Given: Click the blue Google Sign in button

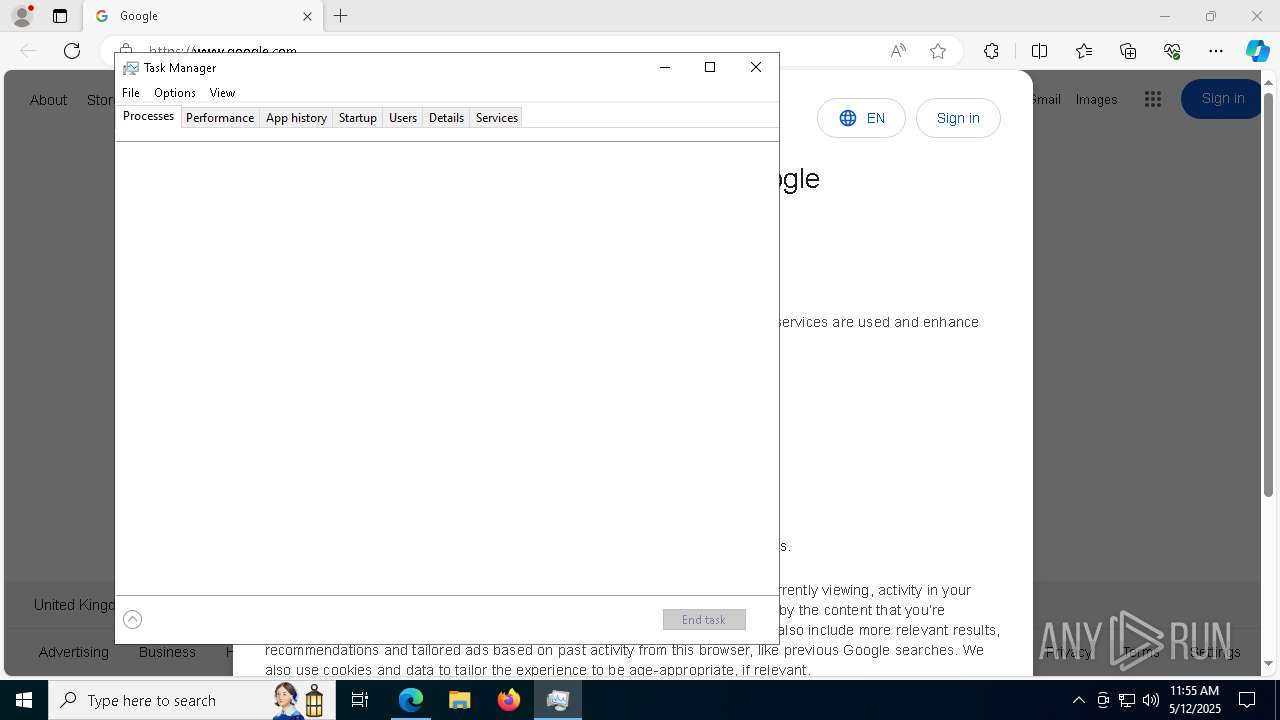Looking at the screenshot, I should [x=1222, y=98].
